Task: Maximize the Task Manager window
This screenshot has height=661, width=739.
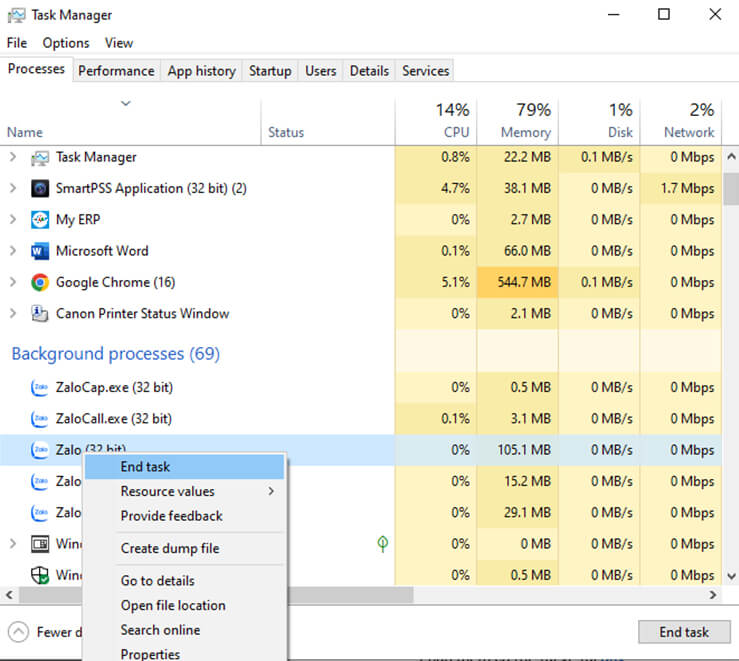Action: (x=664, y=14)
